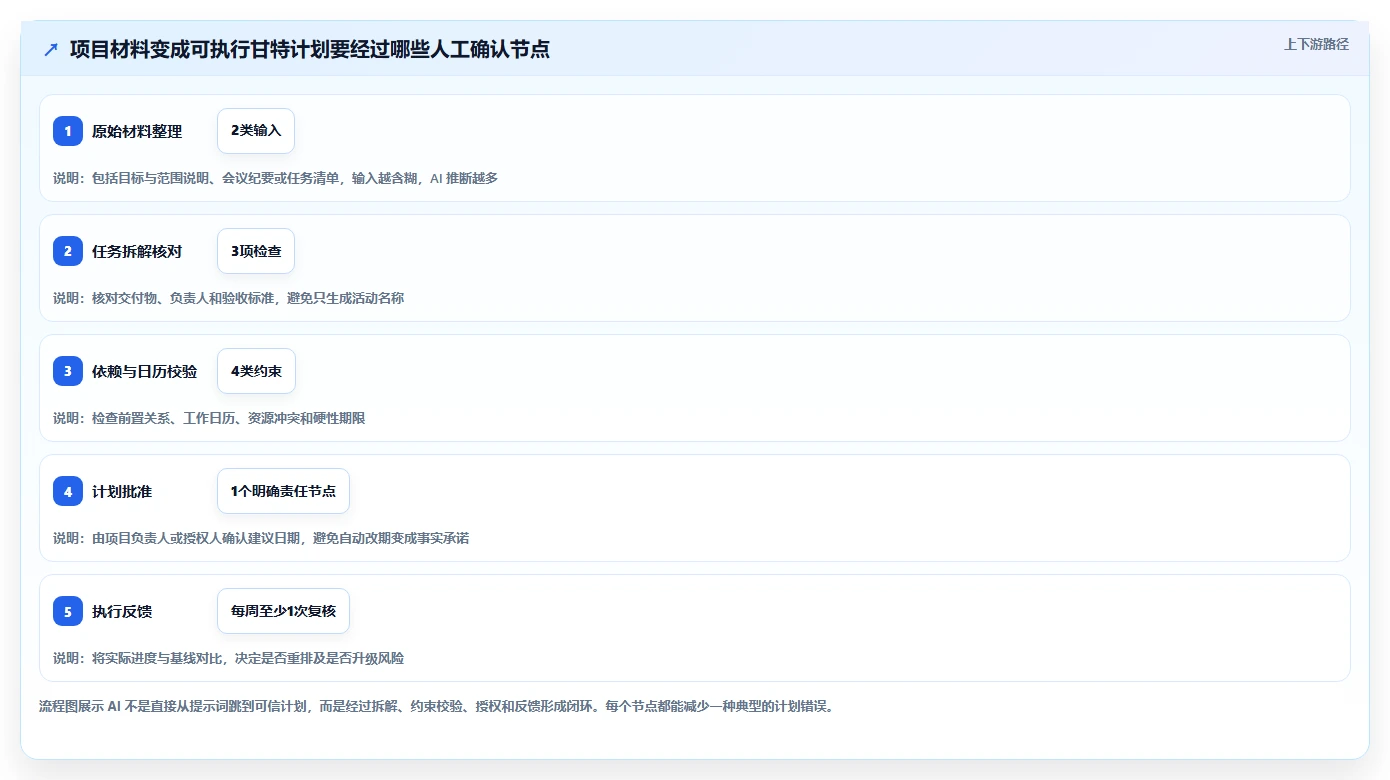The image size is (1390, 780).
Task: Click the description starting 说明：包括目标与范围说明
Action: click(x=275, y=178)
